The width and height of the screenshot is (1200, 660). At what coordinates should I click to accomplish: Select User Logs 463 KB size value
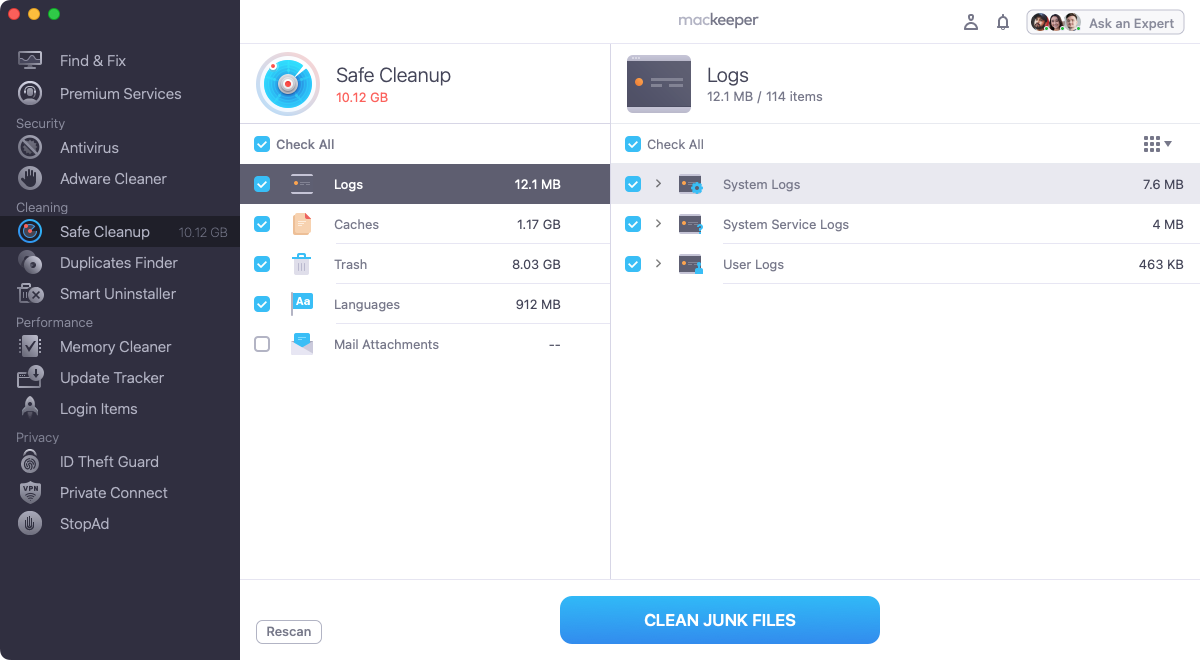point(1161,264)
